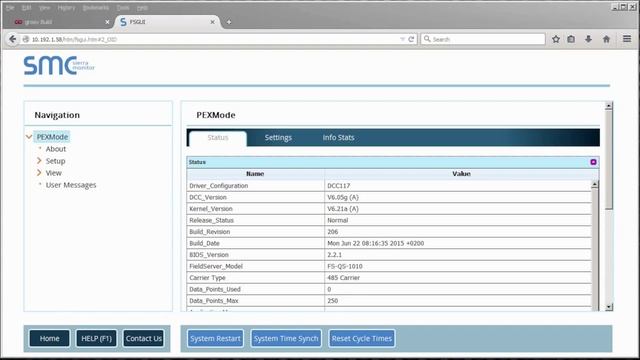Select the Release_Status row name
640x360 pixels.
pos(211,220)
